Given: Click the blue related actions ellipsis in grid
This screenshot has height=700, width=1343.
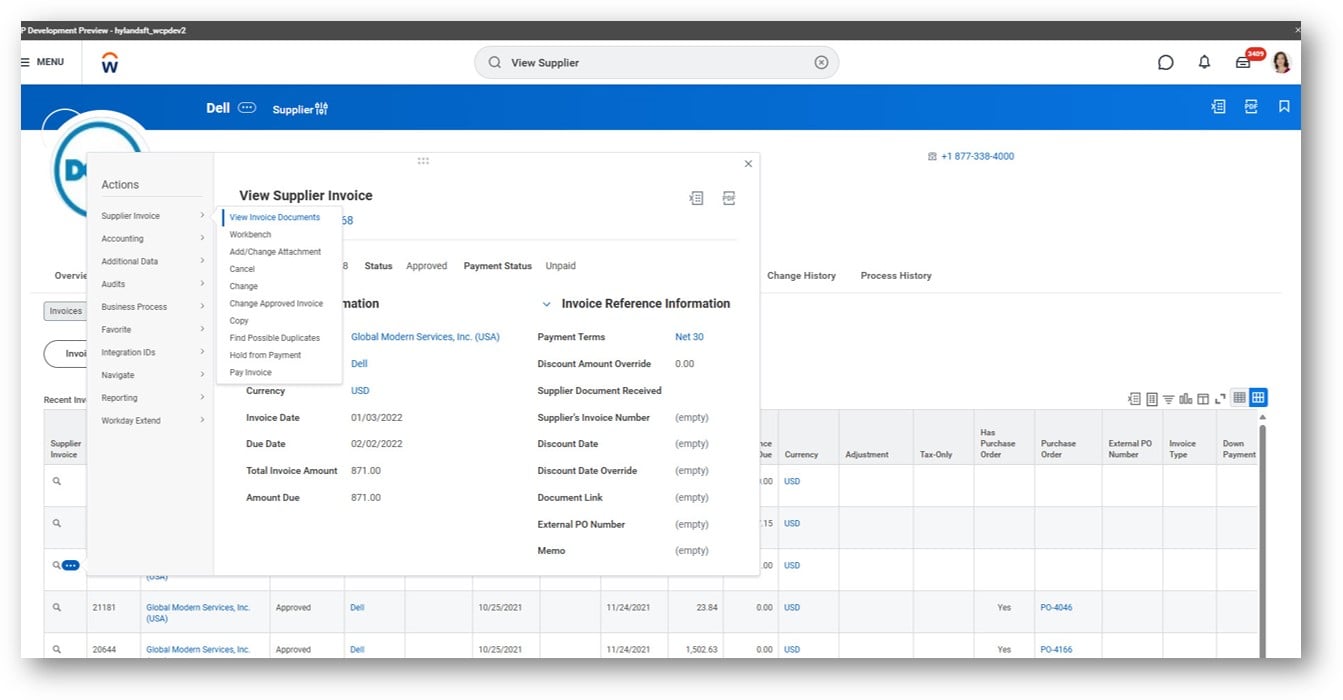Looking at the screenshot, I should [x=70, y=565].
